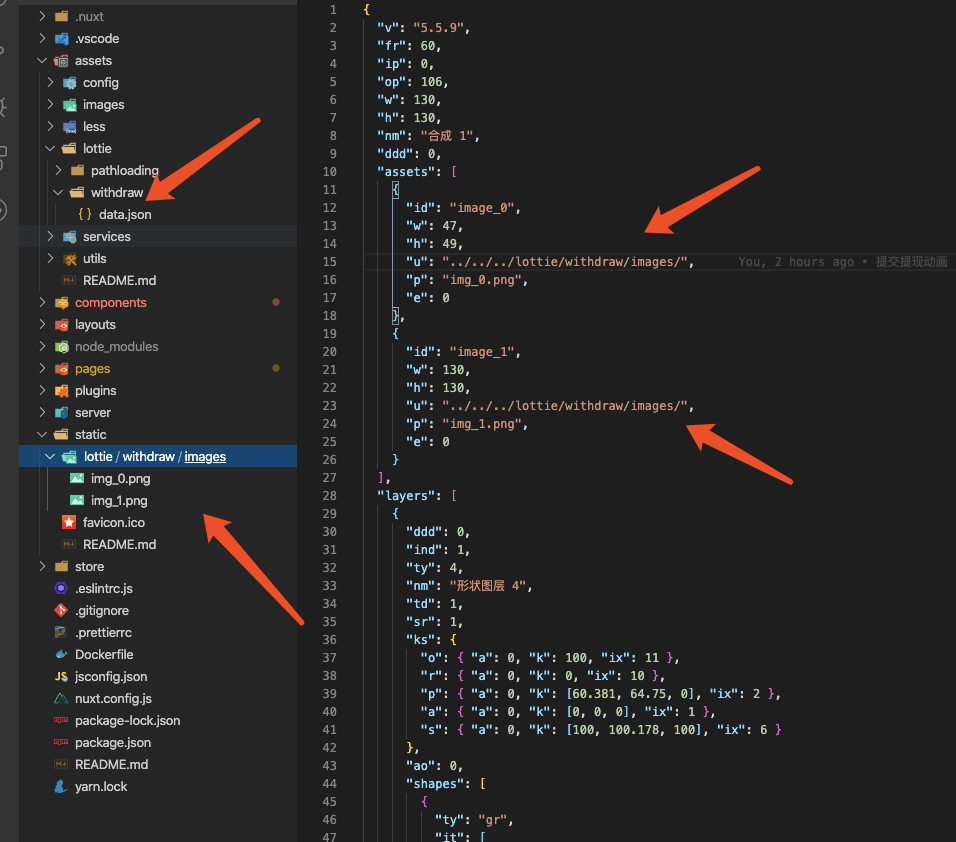The height and width of the screenshot is (842, 956).
Task: Click the .vscode folder icon
Action: tap(62, 38)
